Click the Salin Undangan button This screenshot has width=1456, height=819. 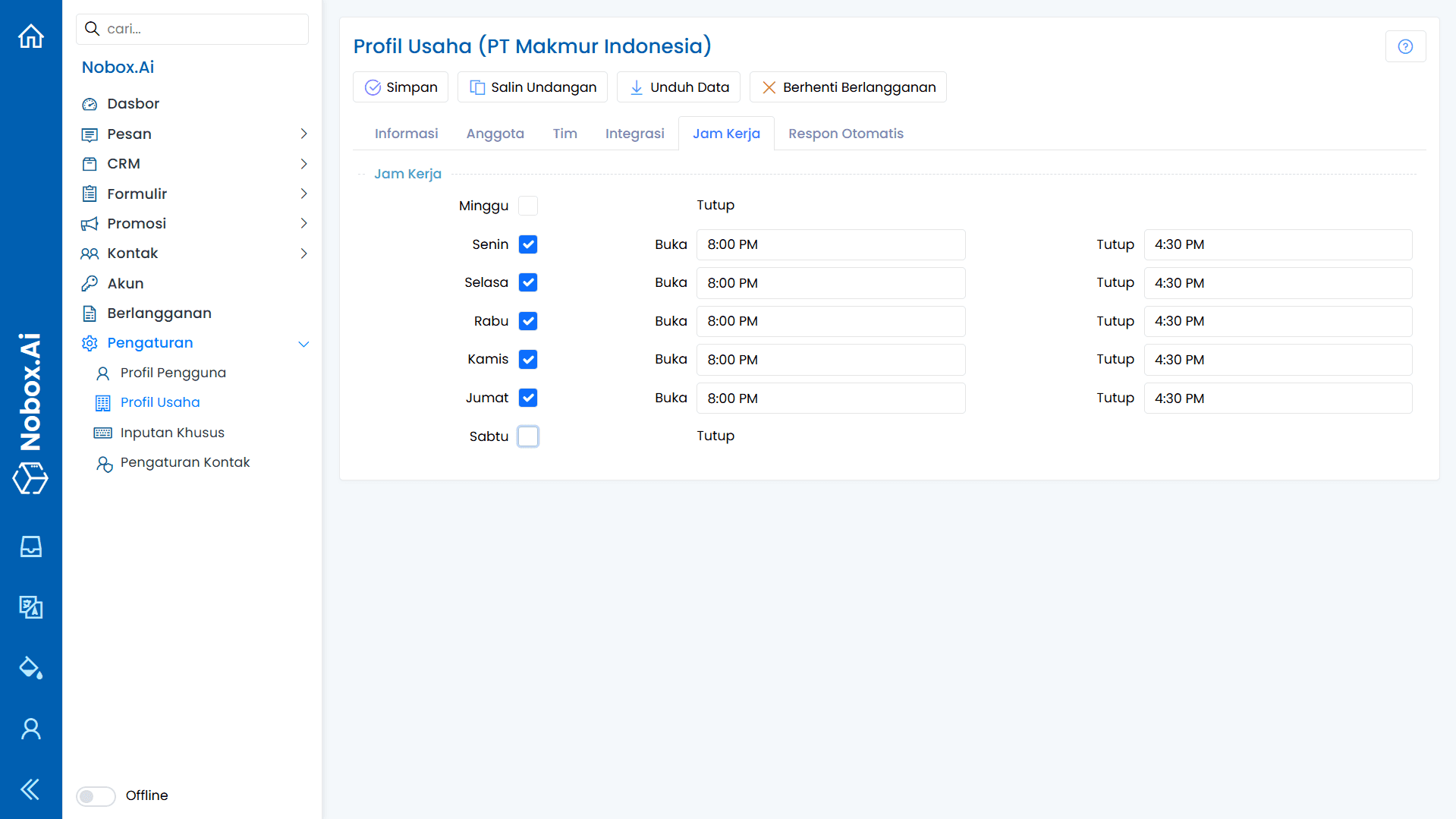click(532, 87)
